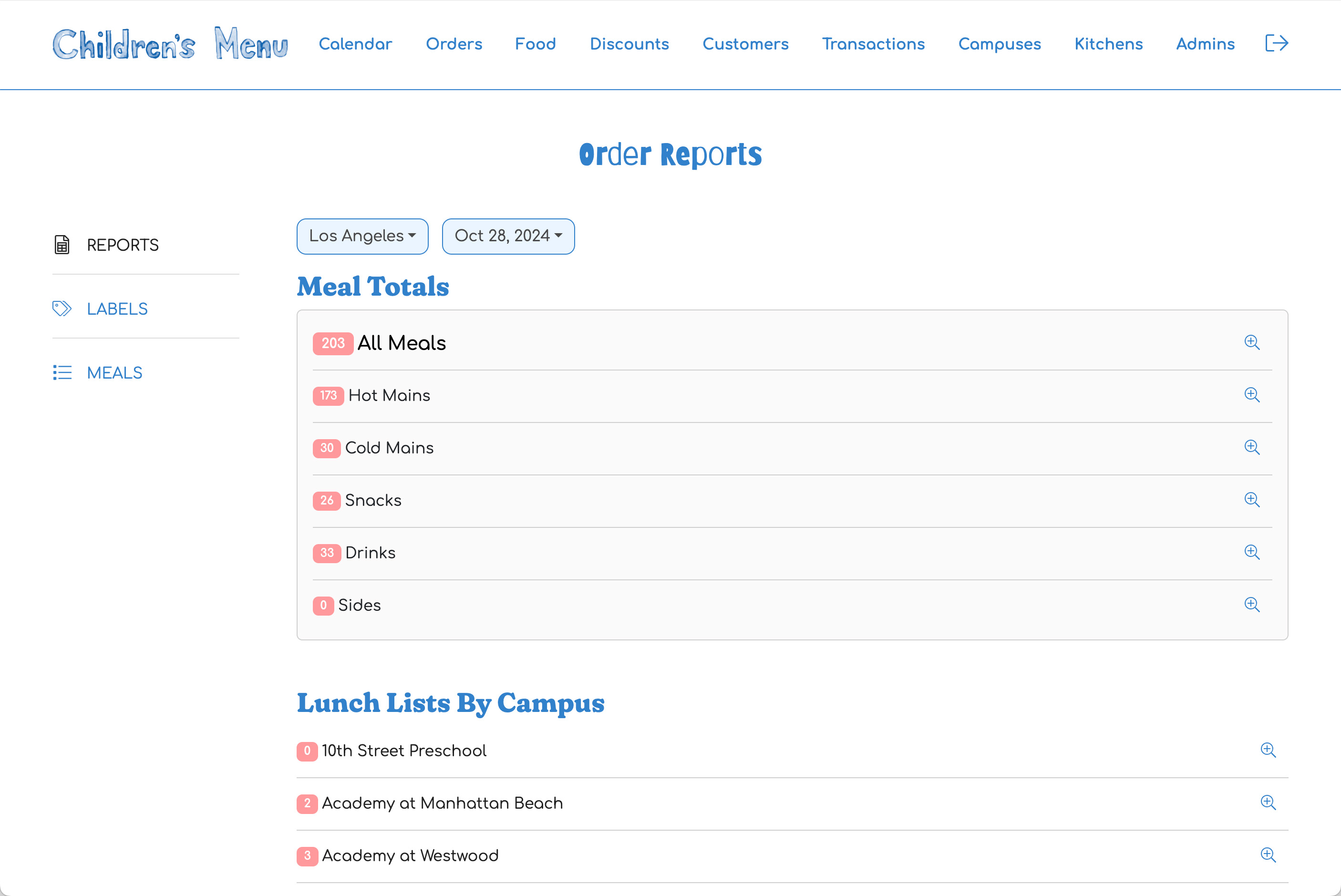Viewport: 1341px width, 896px height.
Task: Open the Discounts page
Action: click(629, 44)
